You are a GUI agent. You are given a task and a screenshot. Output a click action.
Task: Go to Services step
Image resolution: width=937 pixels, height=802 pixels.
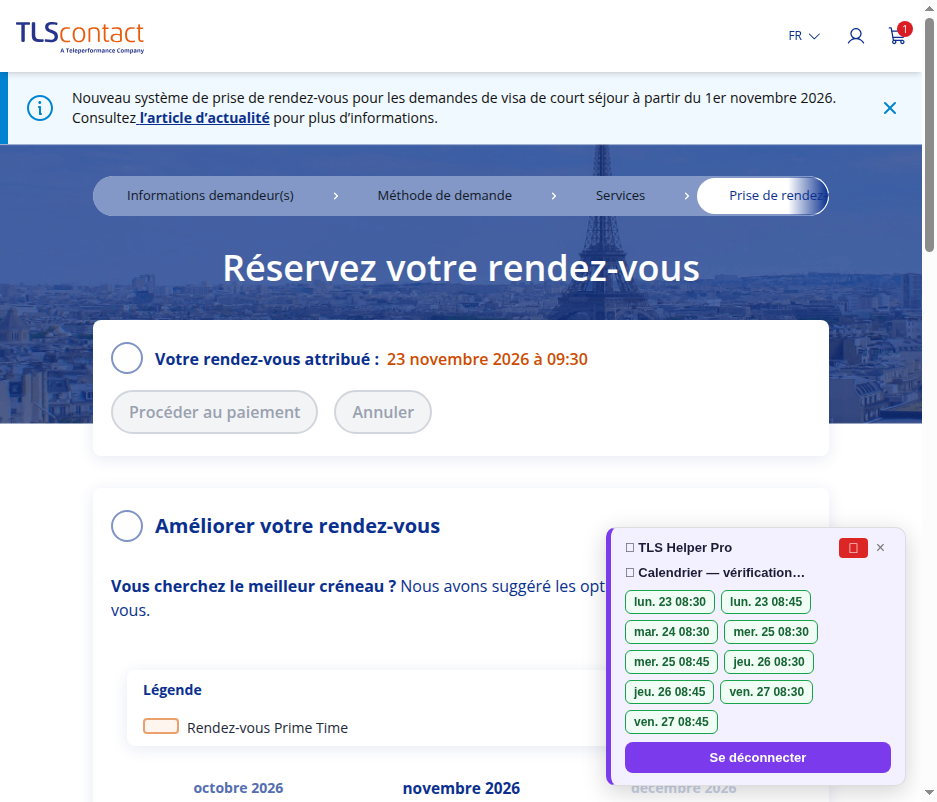tap(620, 195)
